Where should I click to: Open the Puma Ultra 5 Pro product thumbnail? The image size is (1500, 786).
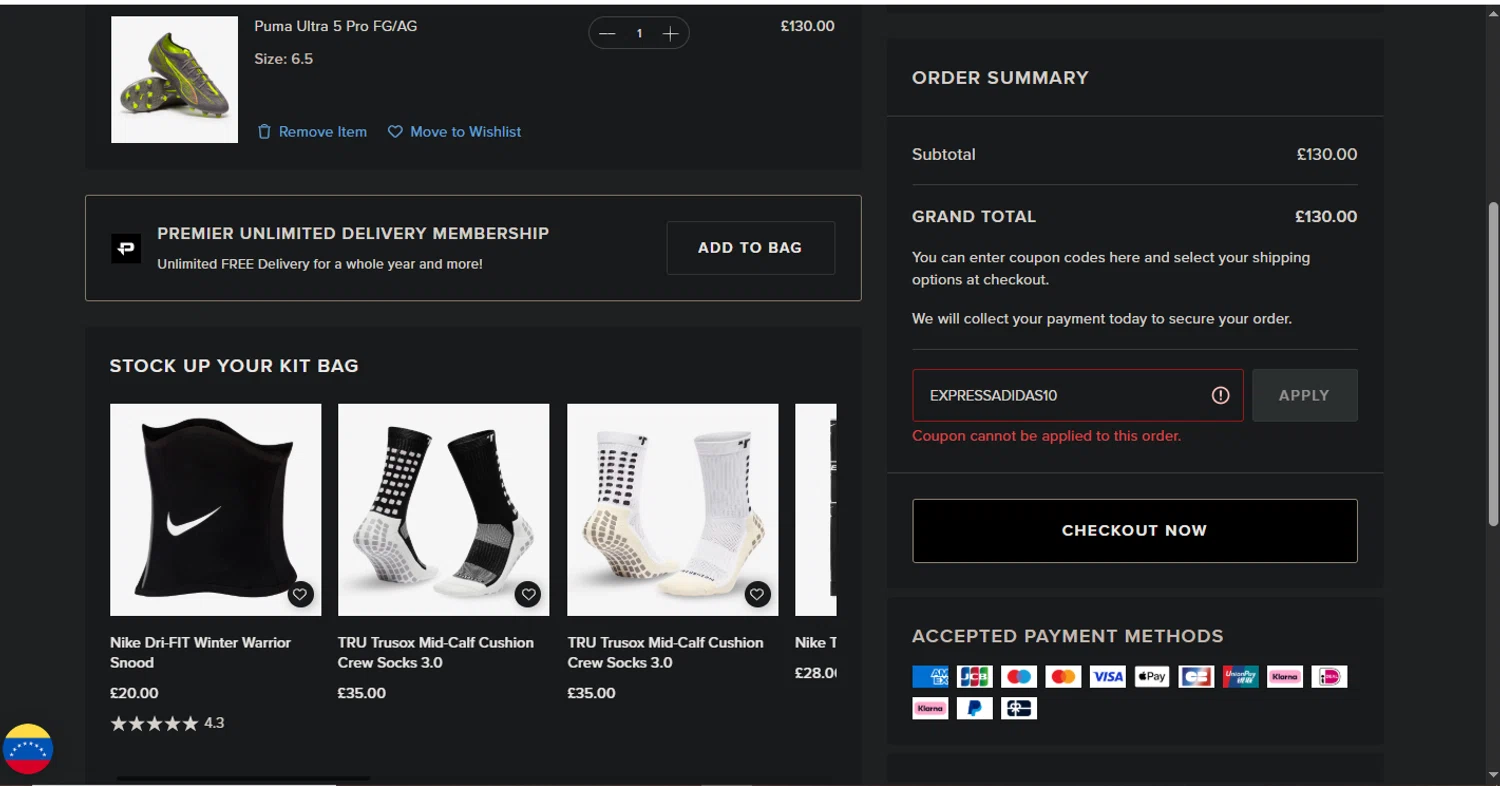click(174, 80)
